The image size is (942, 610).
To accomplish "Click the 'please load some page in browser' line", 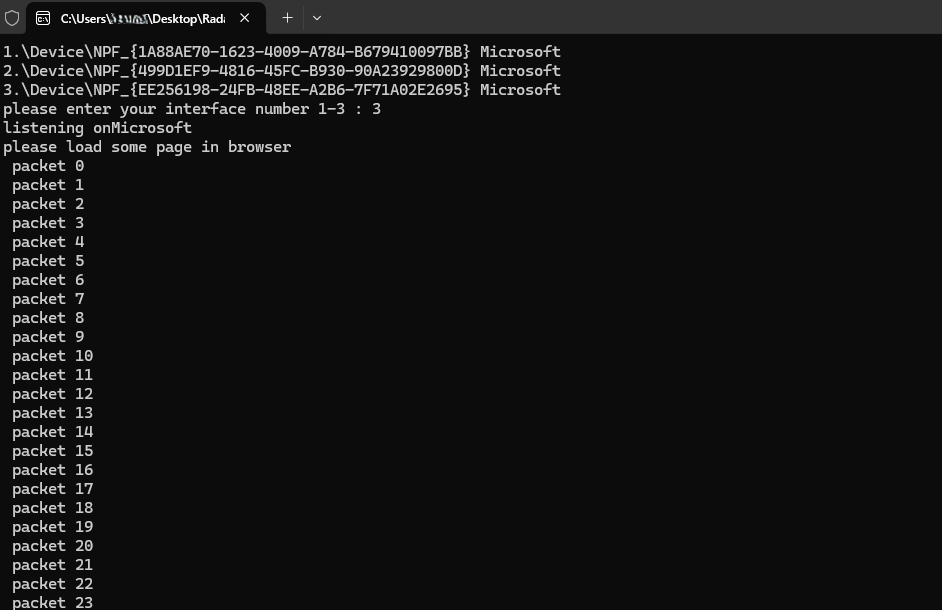I will [147, 147].
